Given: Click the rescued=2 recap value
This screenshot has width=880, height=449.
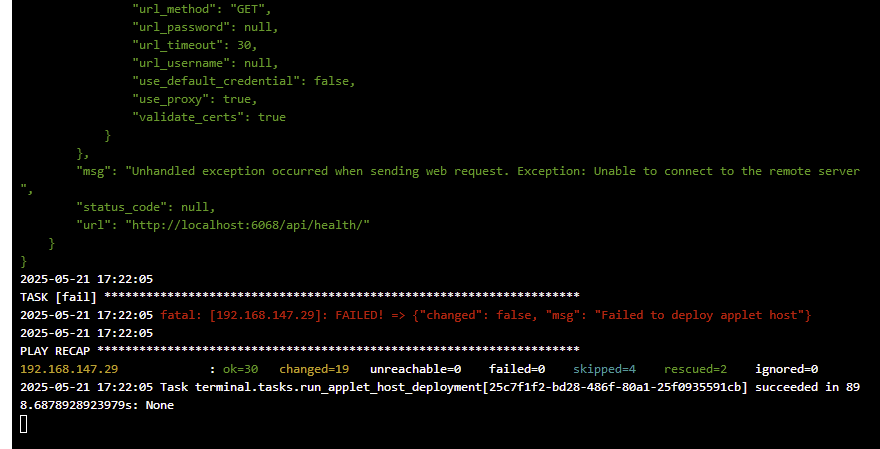Looking at the screenshot, I should pos(695,369).
